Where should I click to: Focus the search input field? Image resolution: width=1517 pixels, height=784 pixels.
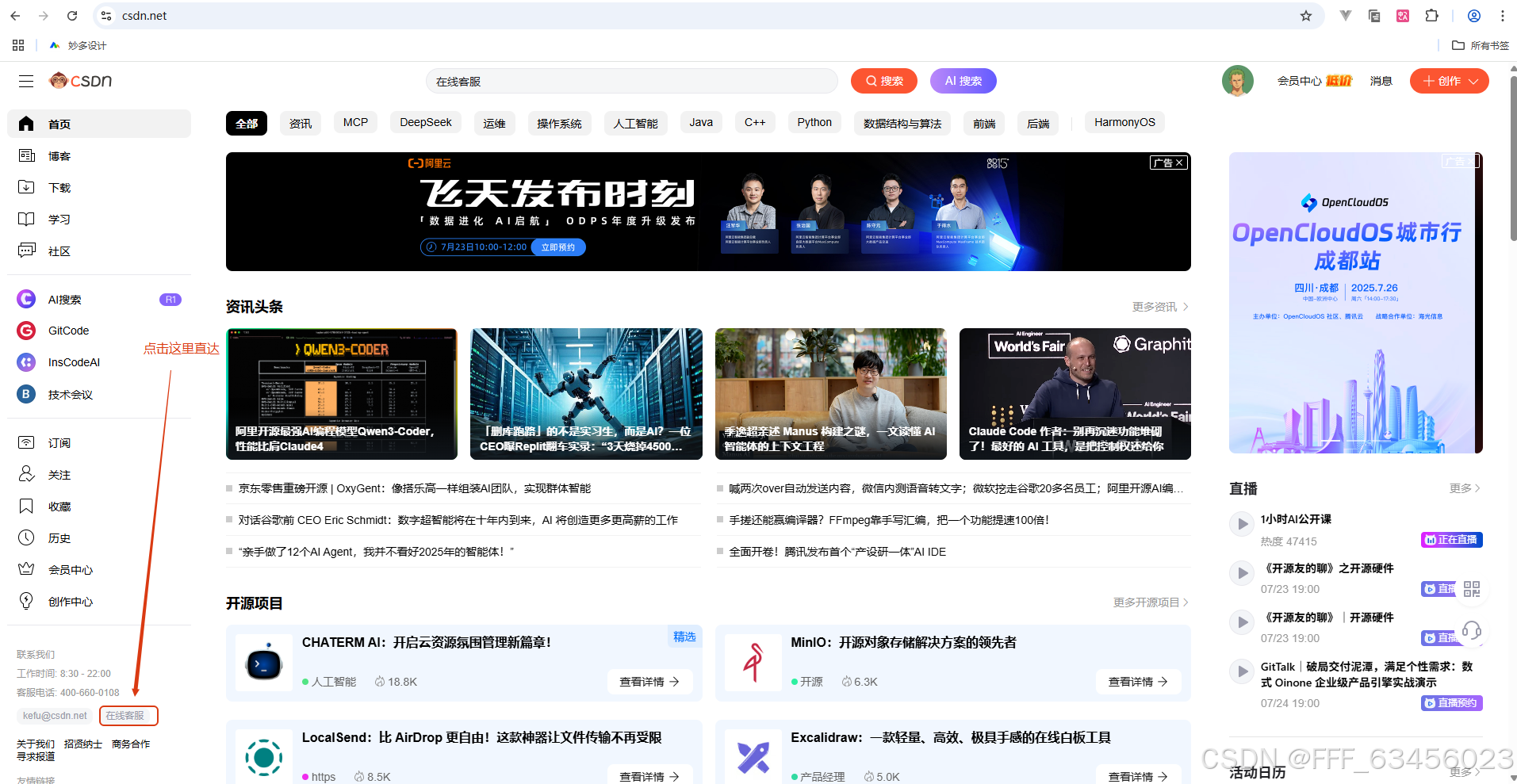(631, 81)
